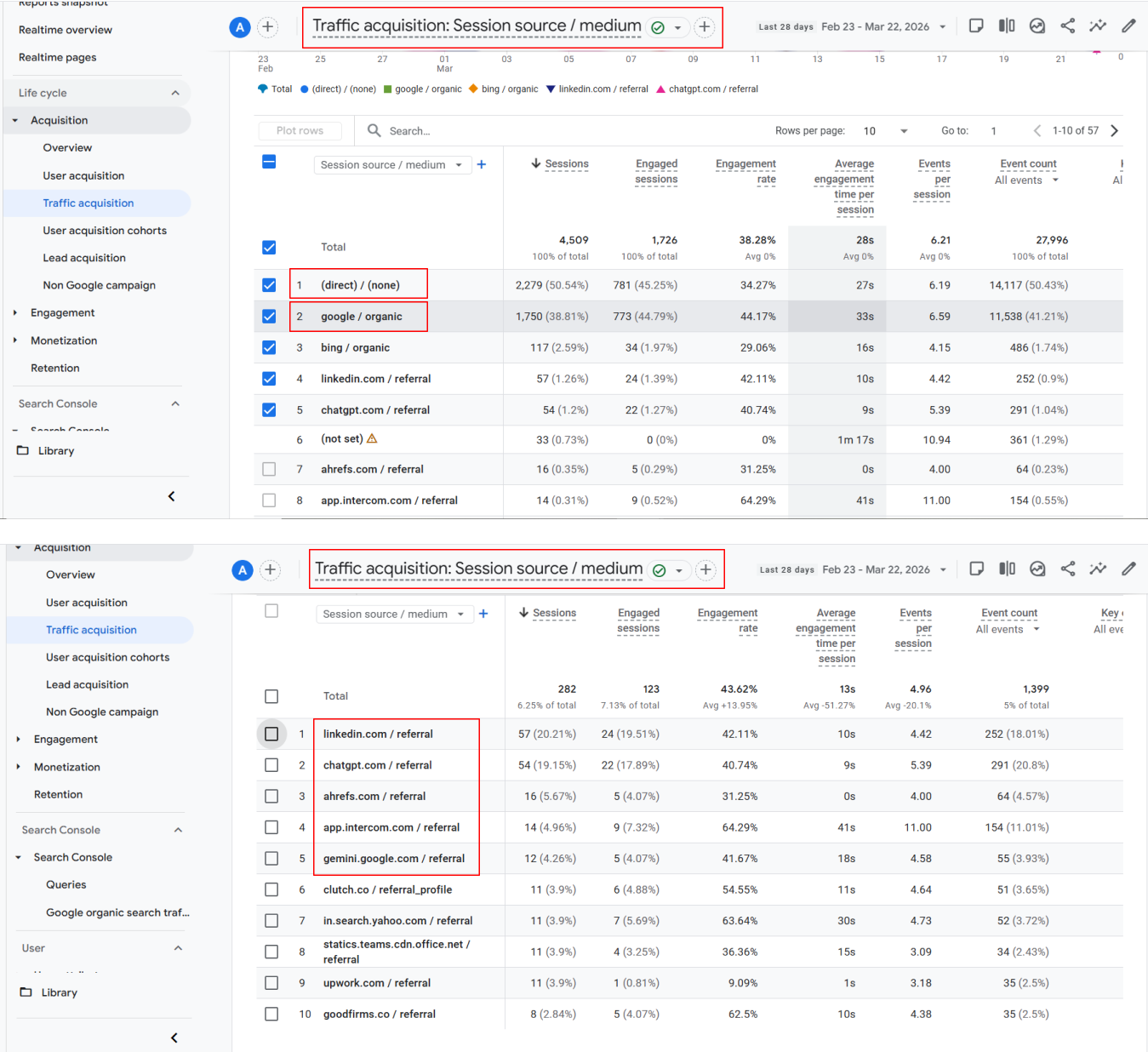Open Insights icon in bottom report toolbar
This screenshot has width=1148, height=1052.
click(x=1037, y=569)
